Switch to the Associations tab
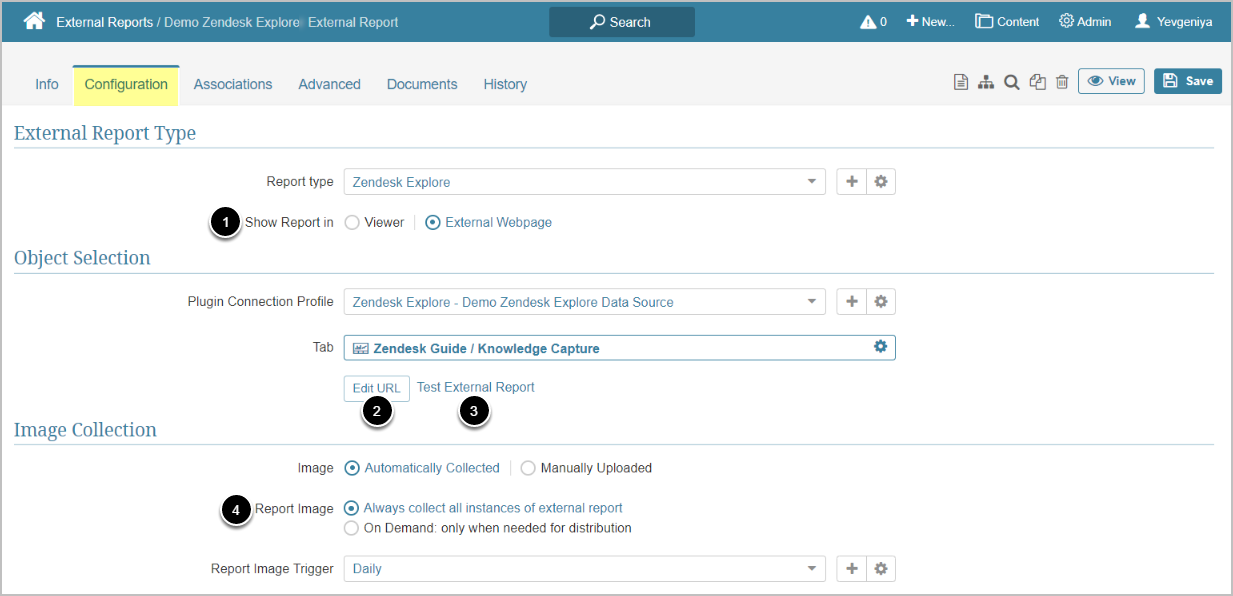Viewport: 1233px width, 596px height. (x=233, y=84)
